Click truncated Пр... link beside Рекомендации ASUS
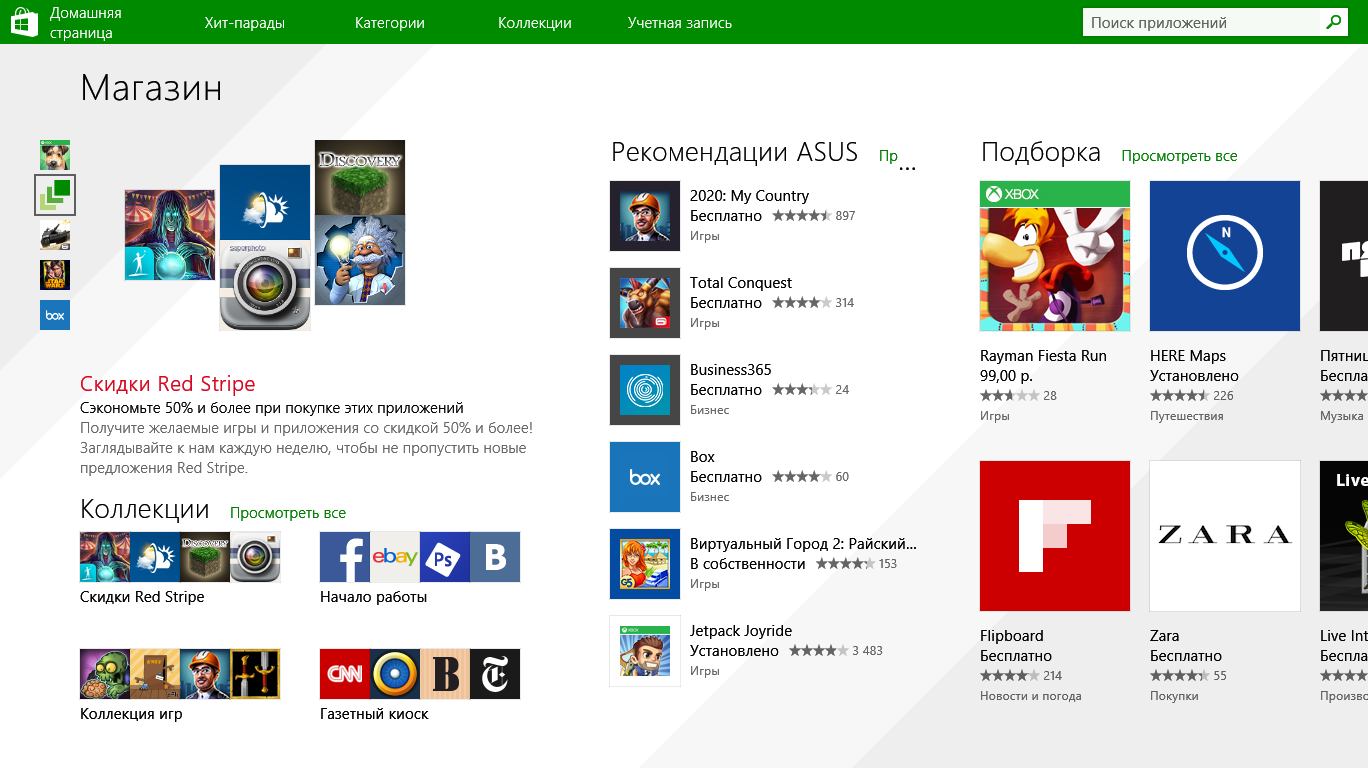 pyautogui.click(x=897, y=158)
